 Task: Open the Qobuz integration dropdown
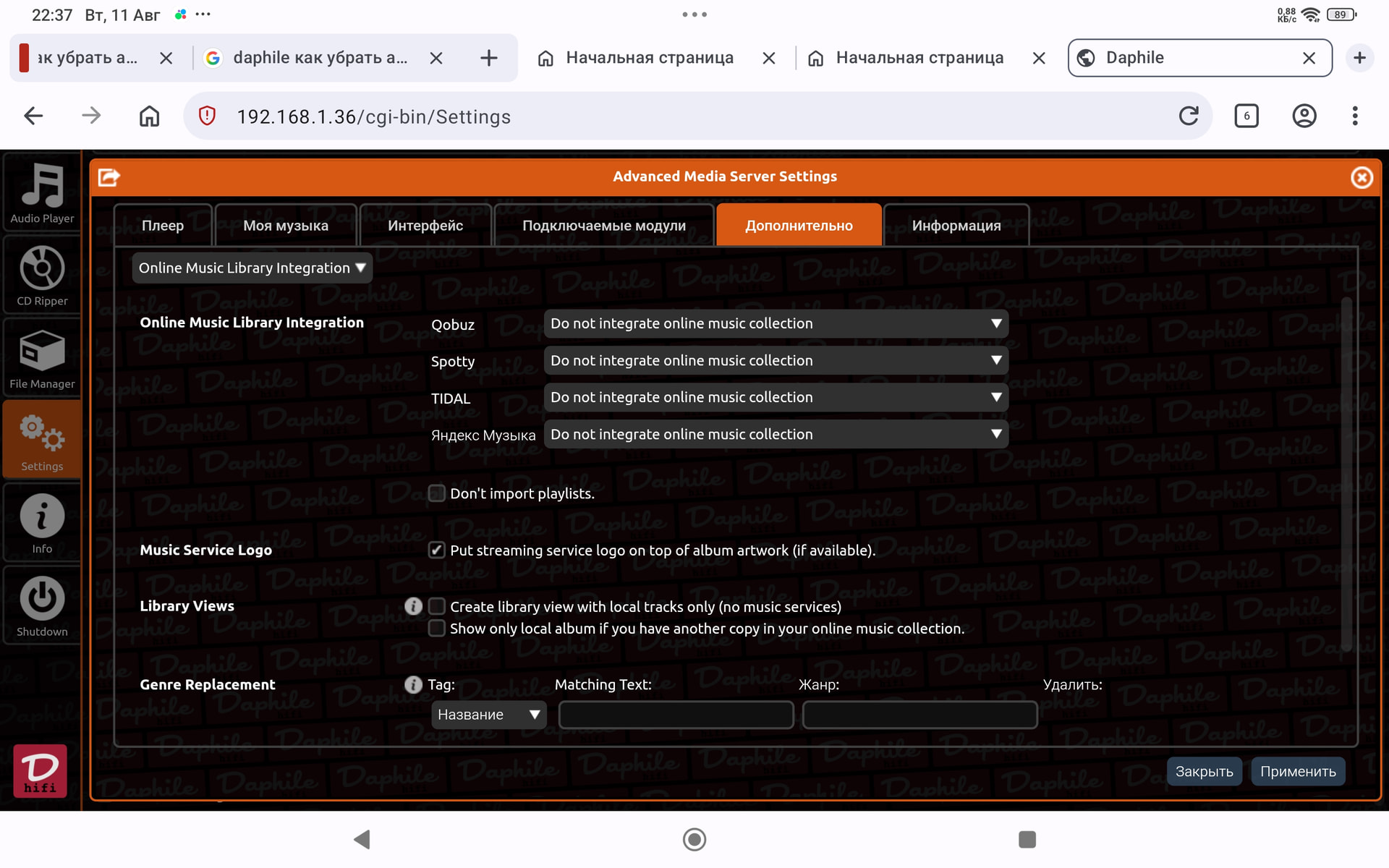coord(776,323)
